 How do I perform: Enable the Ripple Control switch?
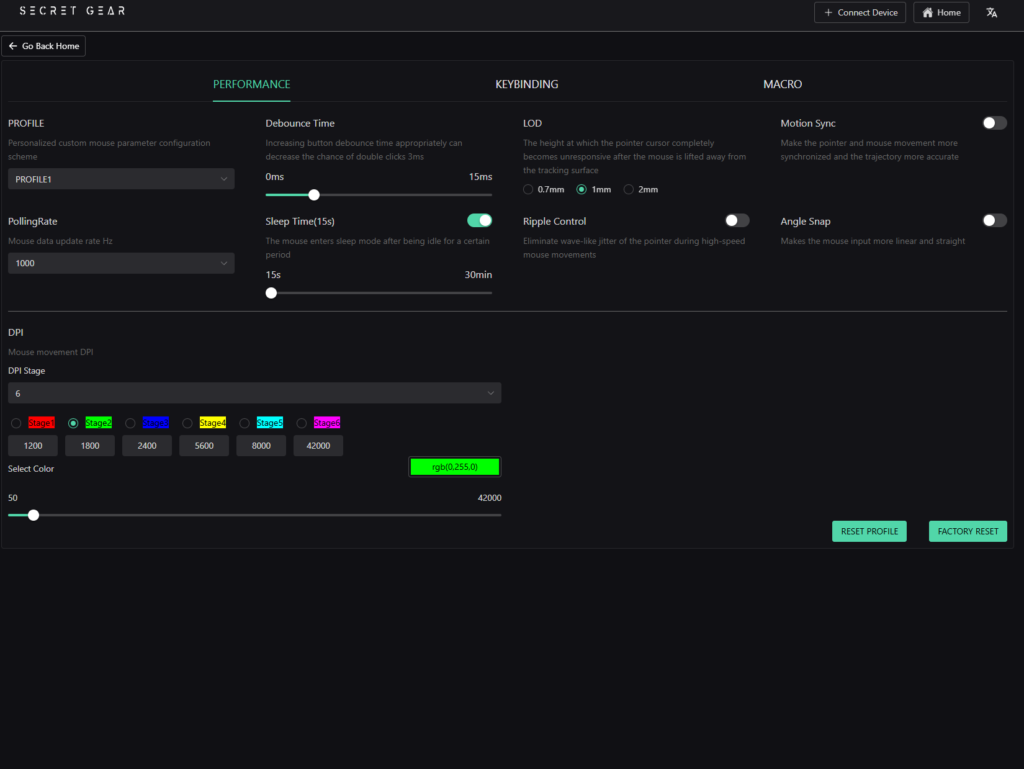click(737, 221)
